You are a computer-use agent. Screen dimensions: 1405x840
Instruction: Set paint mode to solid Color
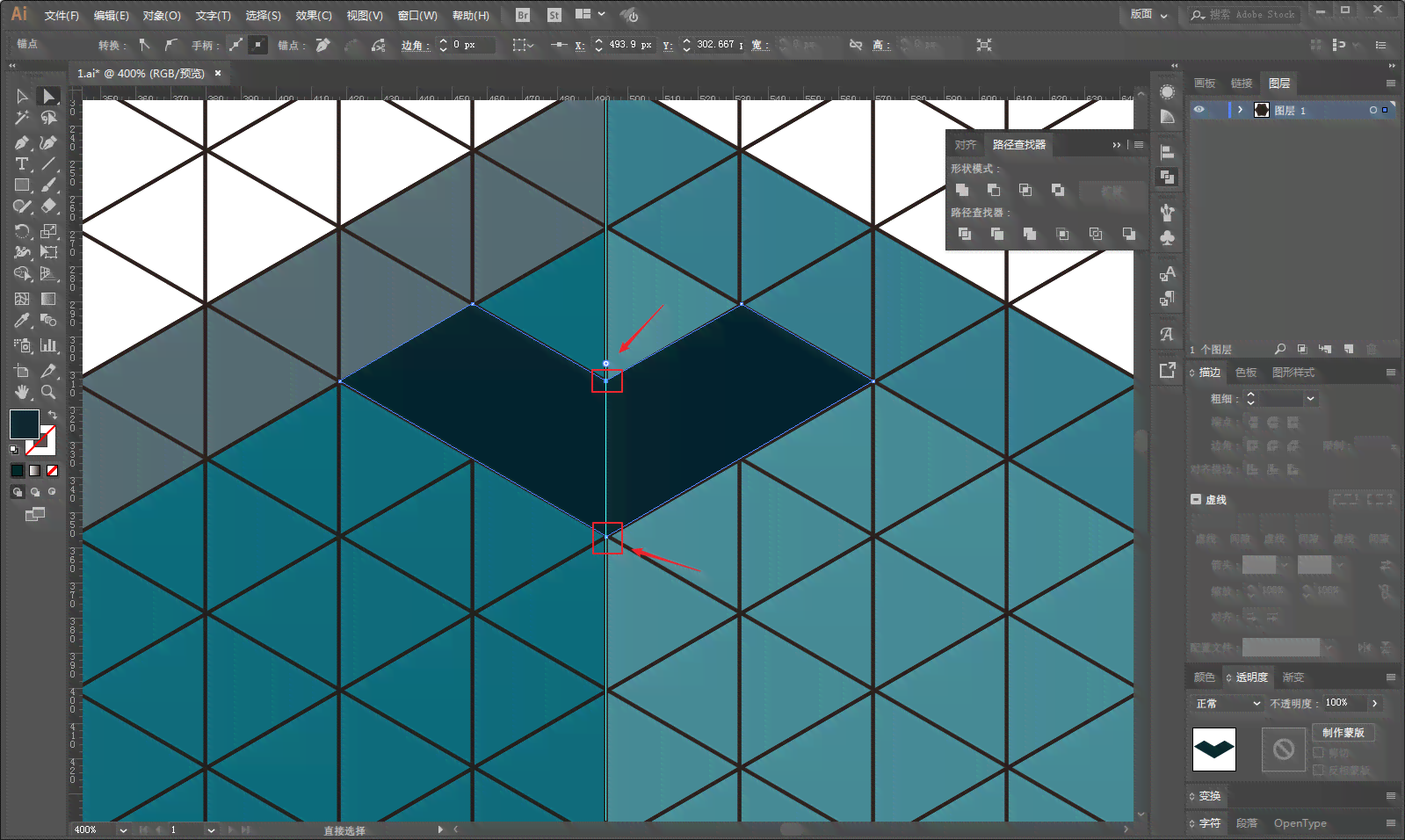coord(17,470)
